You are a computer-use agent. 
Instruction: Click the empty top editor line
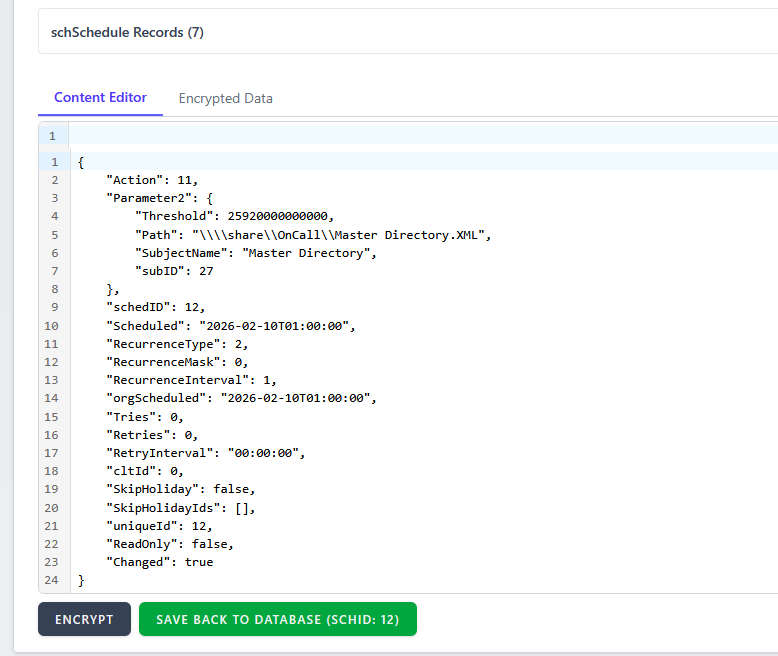[400, 135]
